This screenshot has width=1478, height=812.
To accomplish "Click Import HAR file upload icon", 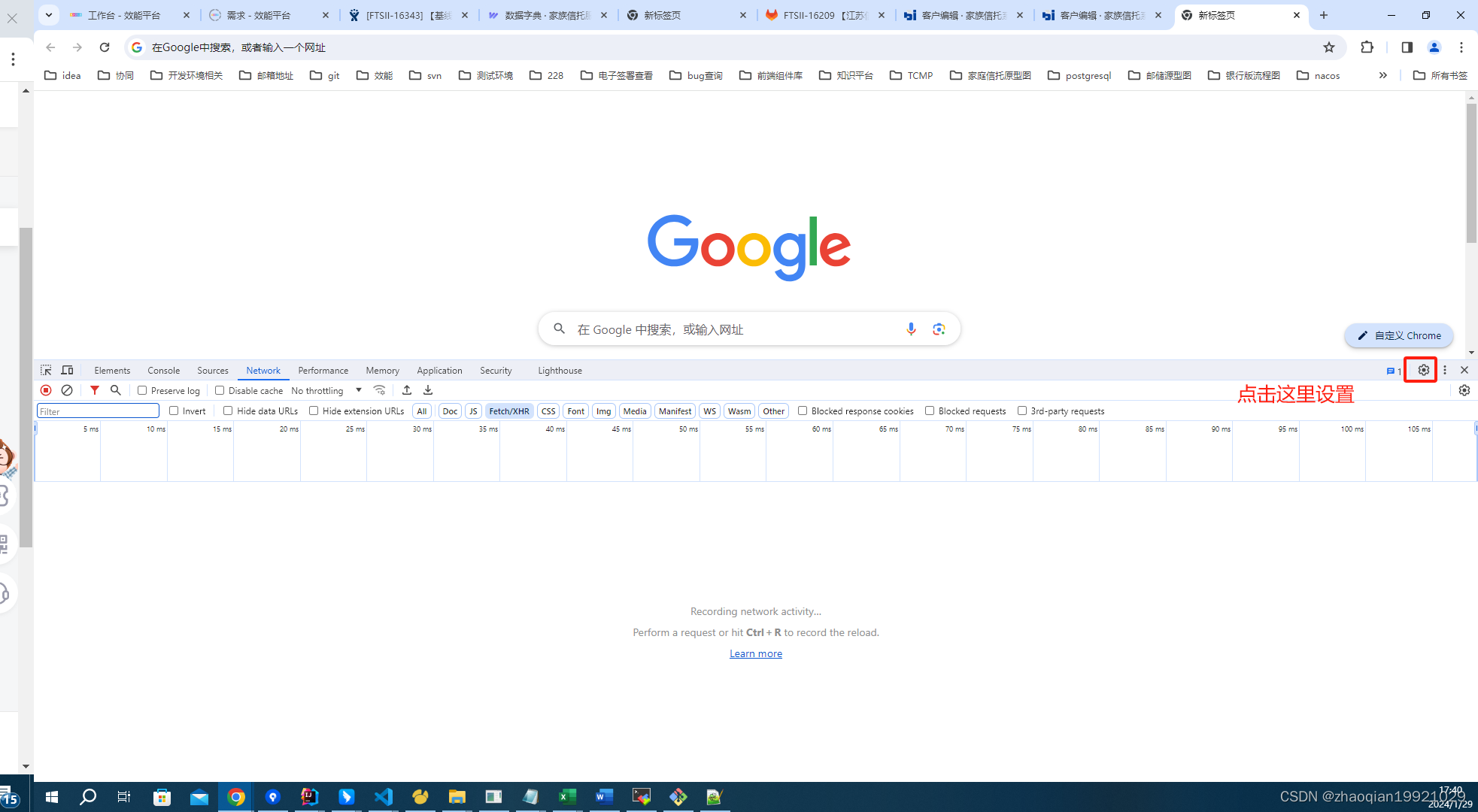I will (x=407, y=390).
